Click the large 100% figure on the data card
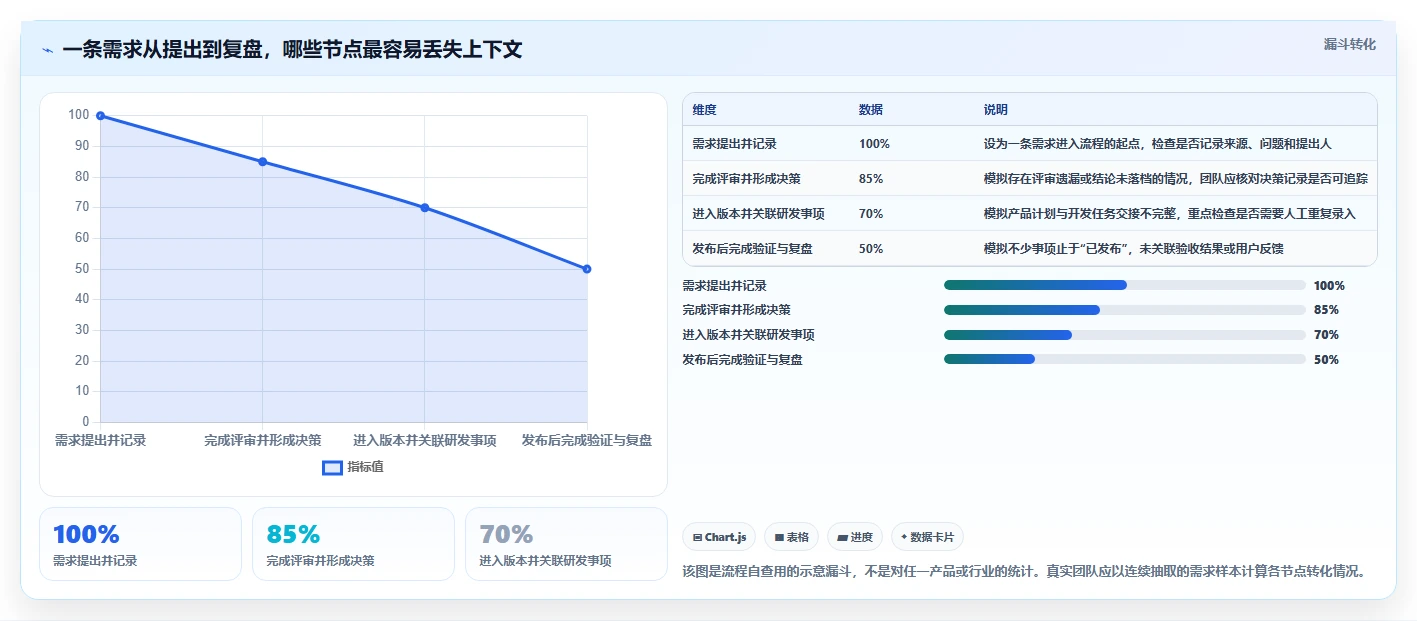 click(x=86, y=534)
